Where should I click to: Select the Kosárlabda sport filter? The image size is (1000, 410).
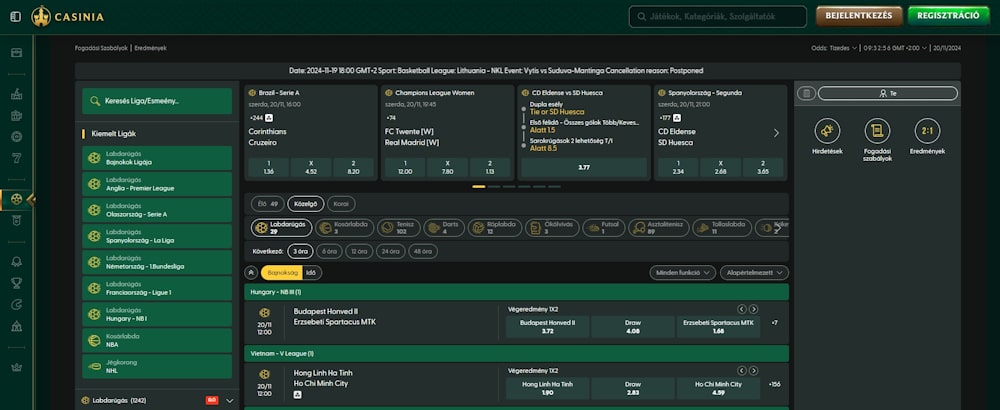click(x=344, y=228)
